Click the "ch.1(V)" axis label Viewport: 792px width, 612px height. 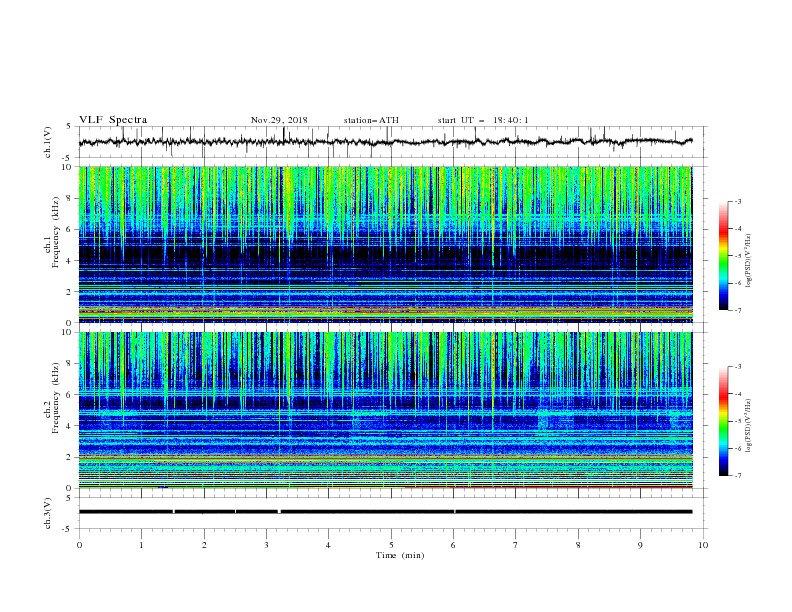(48, 142)
